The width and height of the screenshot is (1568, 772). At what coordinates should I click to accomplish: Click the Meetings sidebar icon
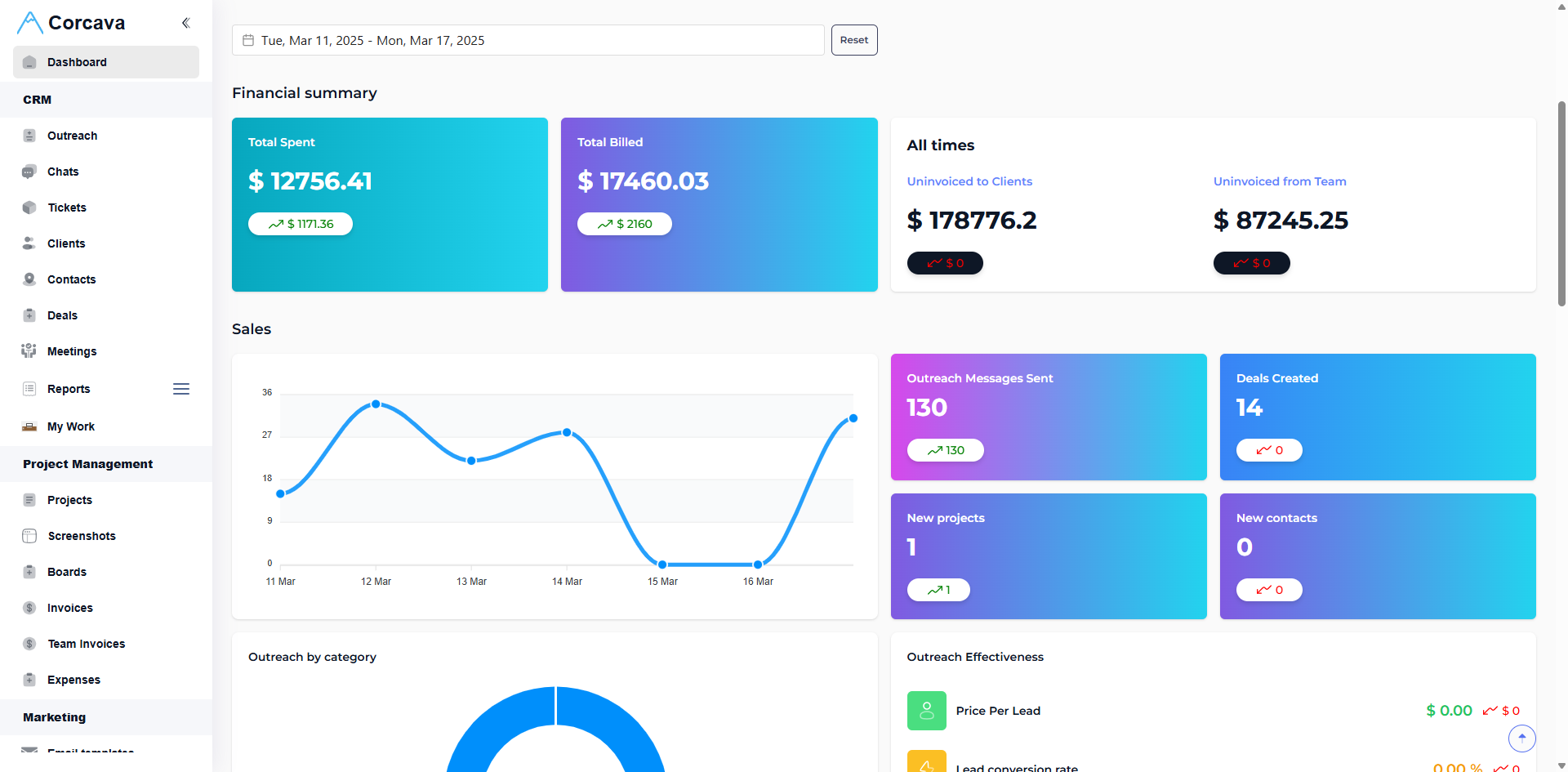[29, 351]
